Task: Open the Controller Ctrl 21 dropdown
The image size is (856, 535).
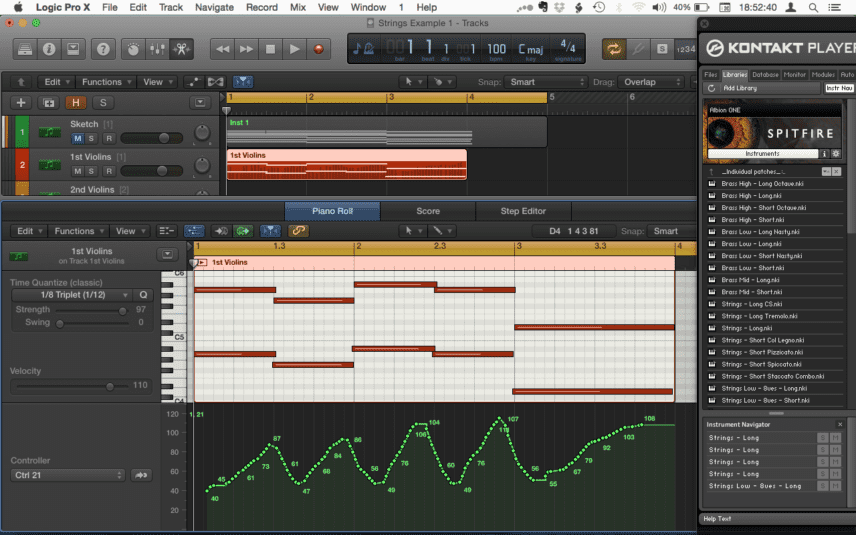Action: pyautogui.click(x=68, y=475)
